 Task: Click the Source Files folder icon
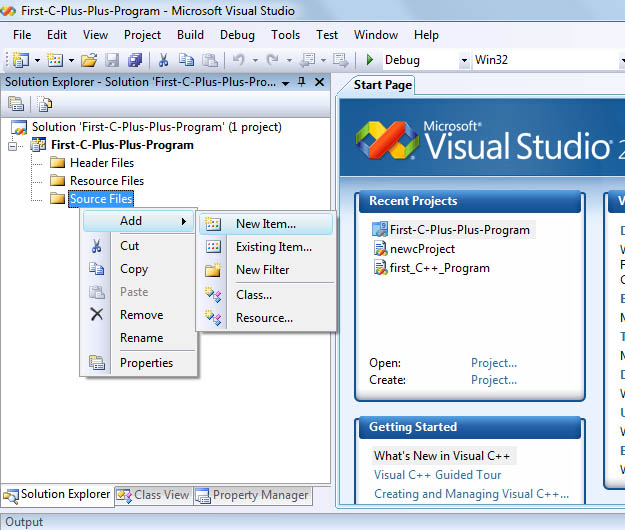pos(57,198)
